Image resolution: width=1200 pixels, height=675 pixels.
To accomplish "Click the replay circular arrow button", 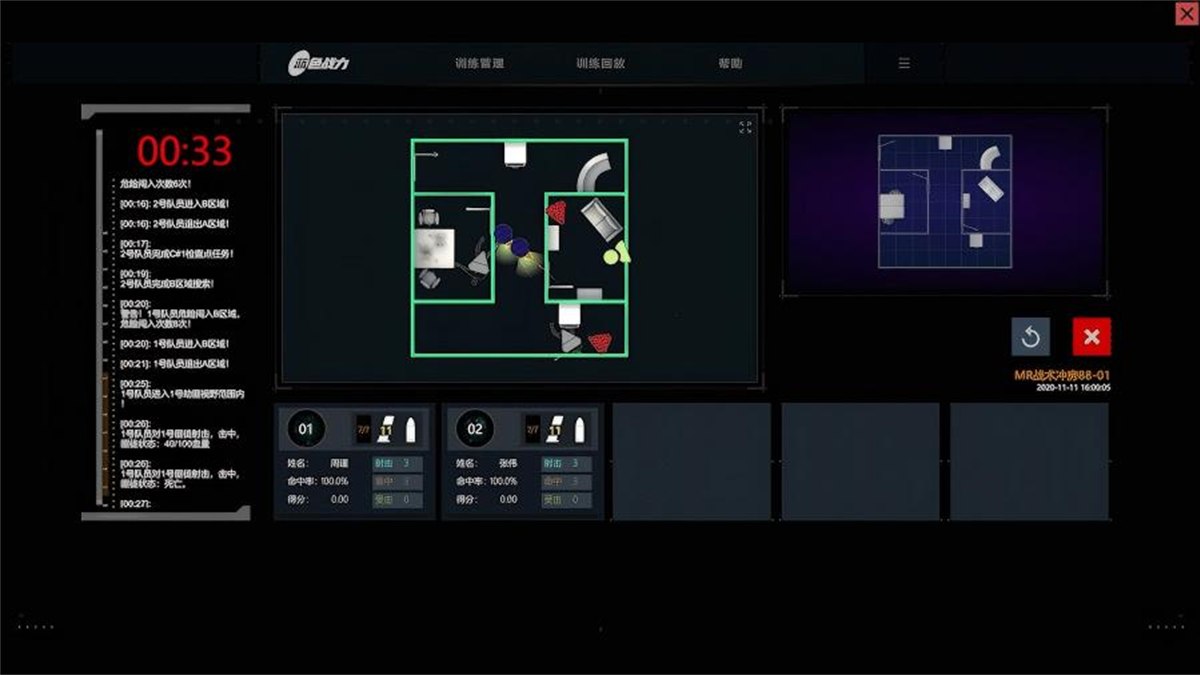I will (x=1031, y=337).
